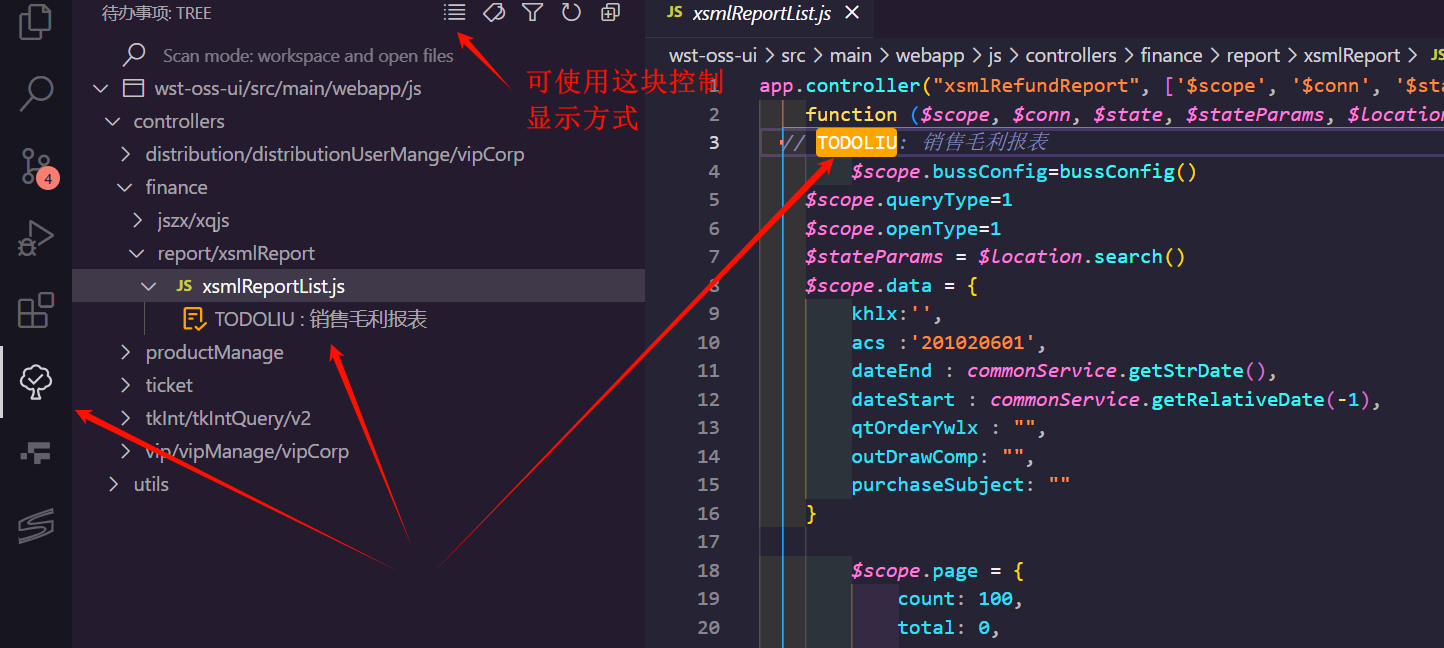Place cursor on $scope.queryType=1 line
Viewport: 1444px width, 648px height.
[909, 200]
